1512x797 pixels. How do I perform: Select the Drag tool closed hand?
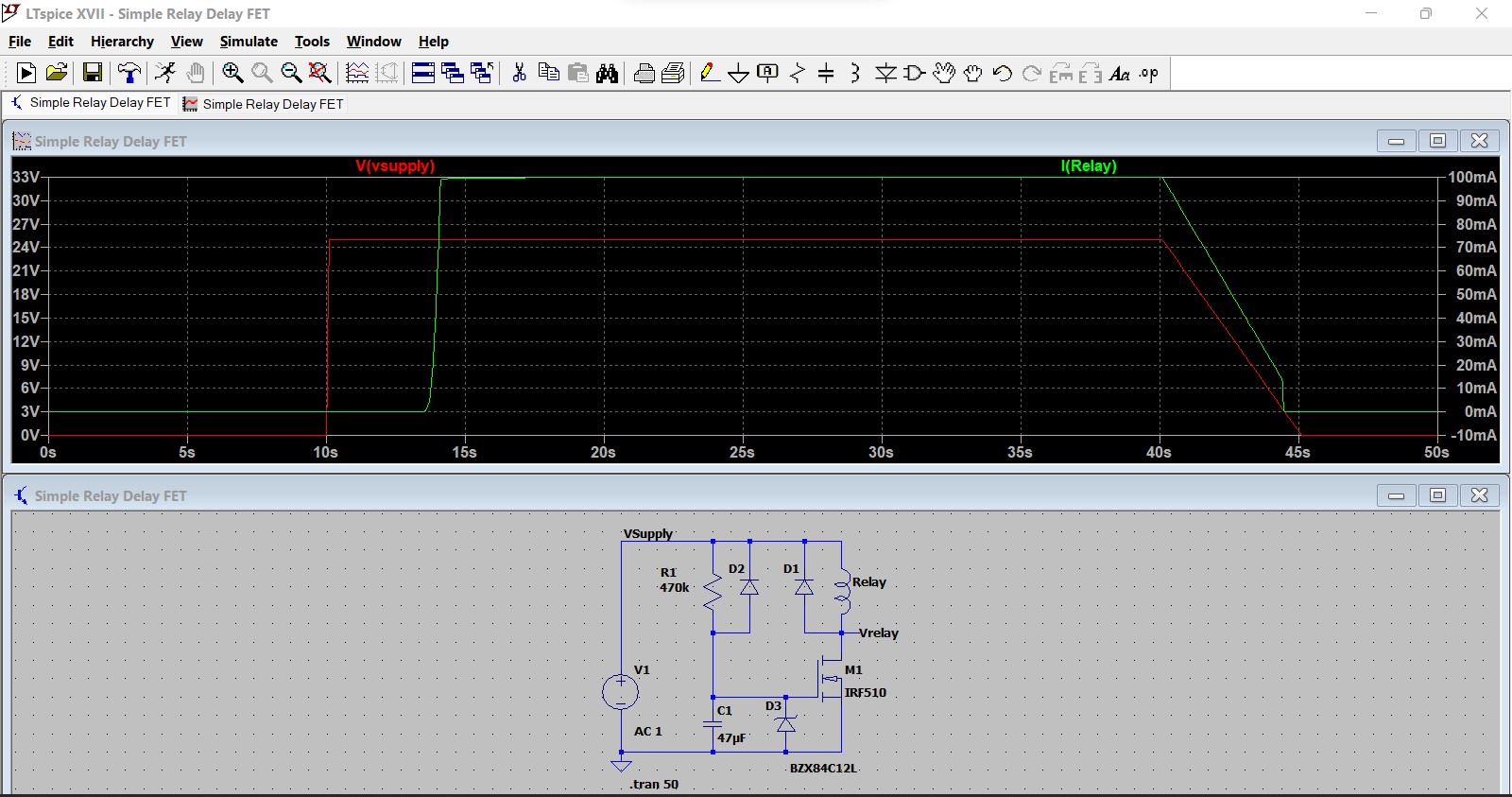pos(973,73)
